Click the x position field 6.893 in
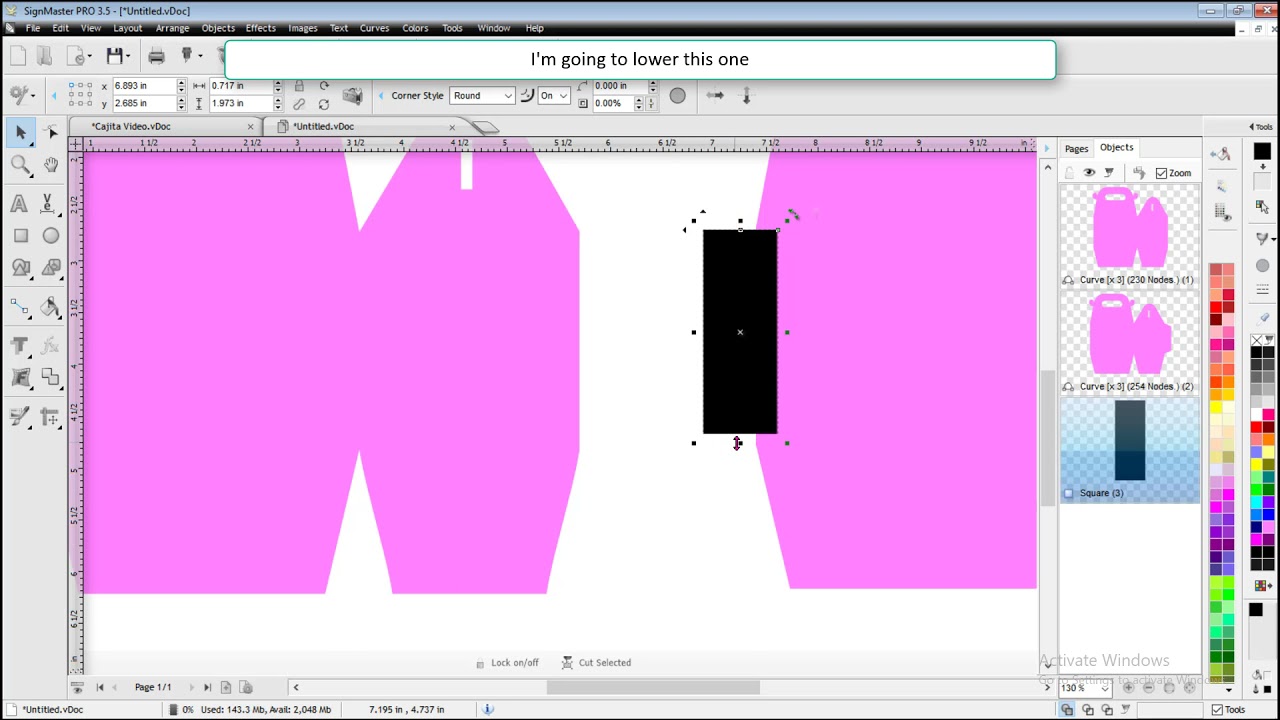Viewport: 1280px width, 720px height. [x=143, y=86]
